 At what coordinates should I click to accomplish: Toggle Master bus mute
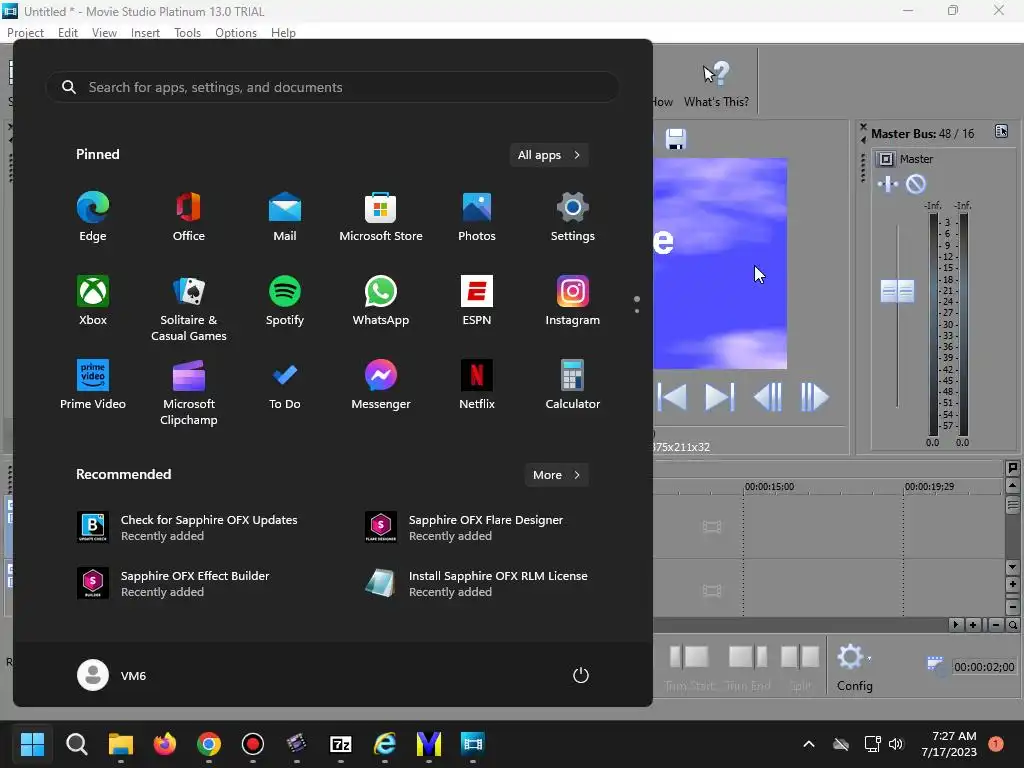[916, 184]
